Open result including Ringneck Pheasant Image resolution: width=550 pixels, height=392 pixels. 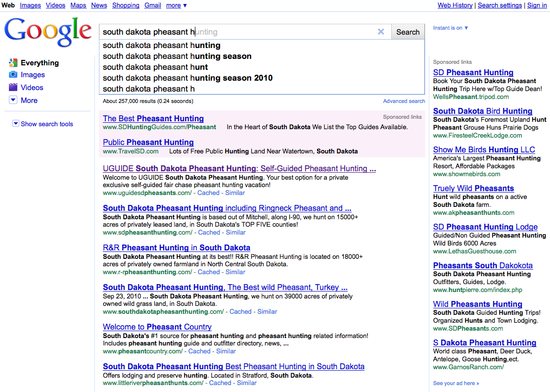(x=227, y=208)
